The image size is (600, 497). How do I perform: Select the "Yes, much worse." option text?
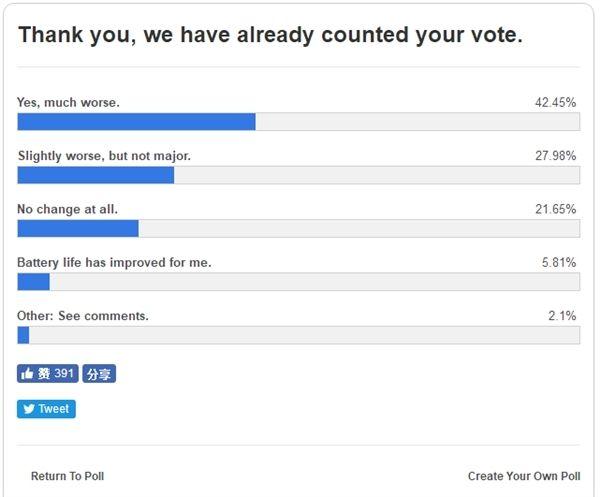click(69, 103)
